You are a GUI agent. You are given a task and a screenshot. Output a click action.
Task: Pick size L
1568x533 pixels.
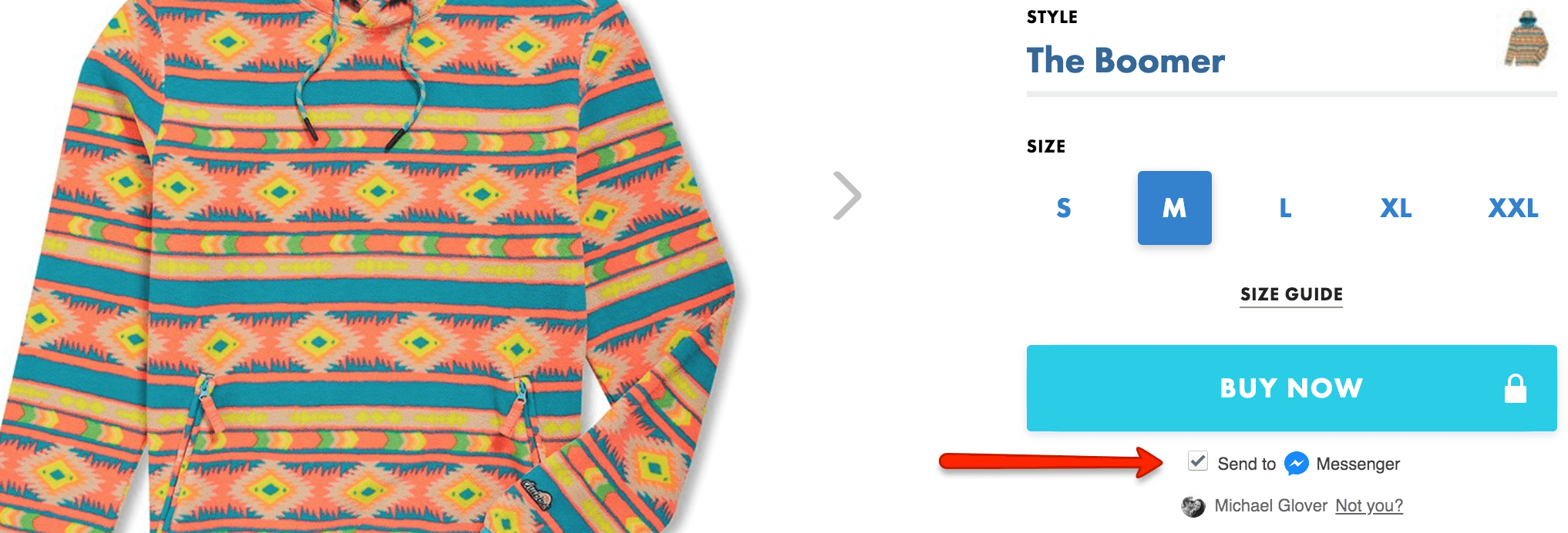point(1285,208)
